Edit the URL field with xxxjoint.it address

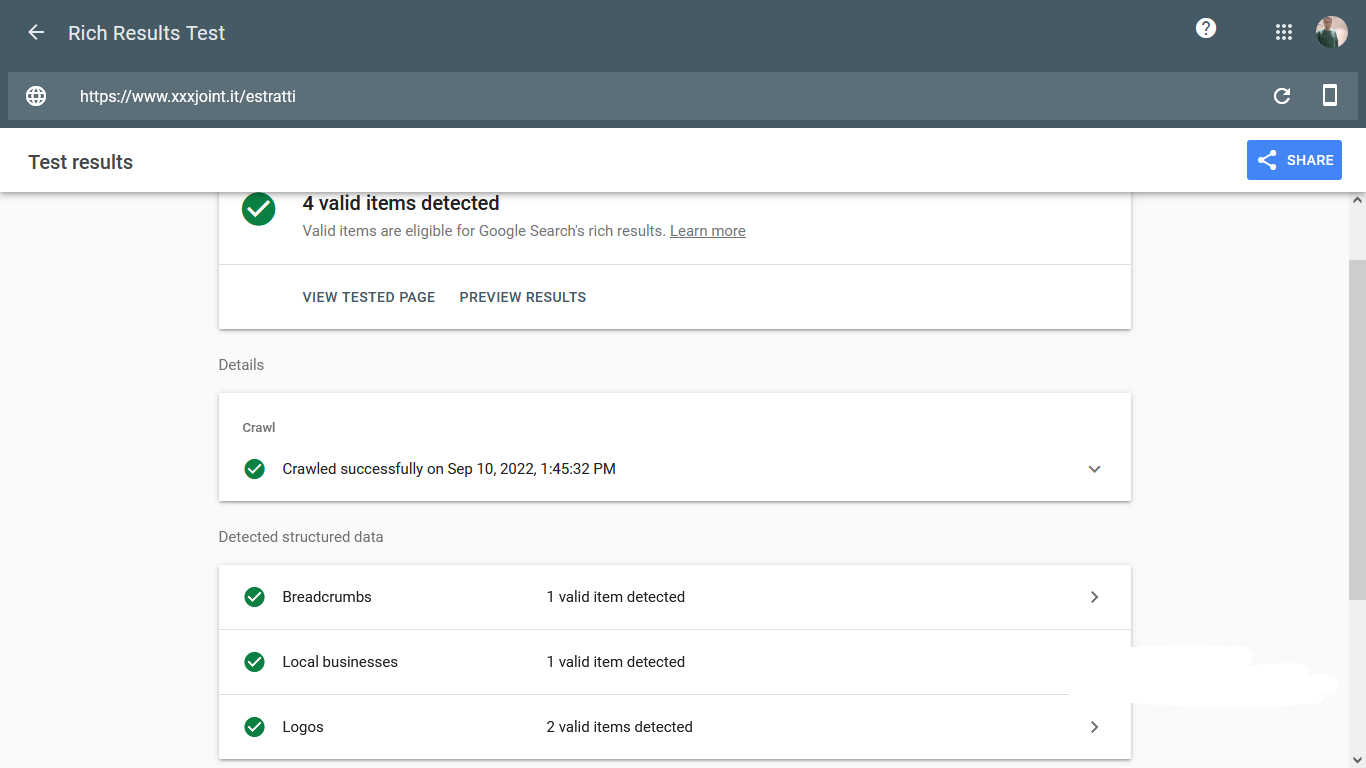pos(660,96)
